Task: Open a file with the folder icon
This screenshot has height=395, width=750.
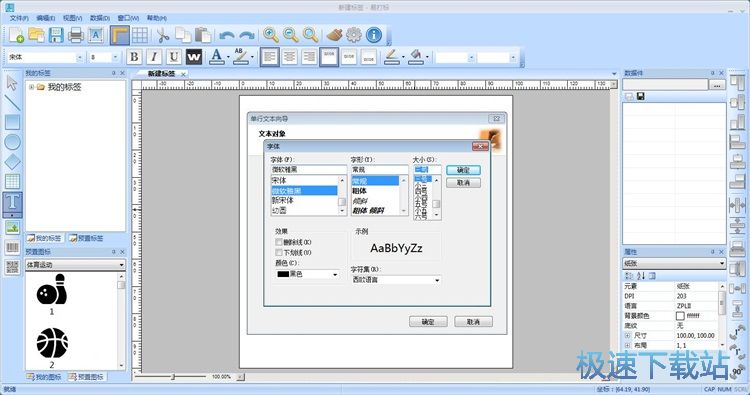Action: 36,35
